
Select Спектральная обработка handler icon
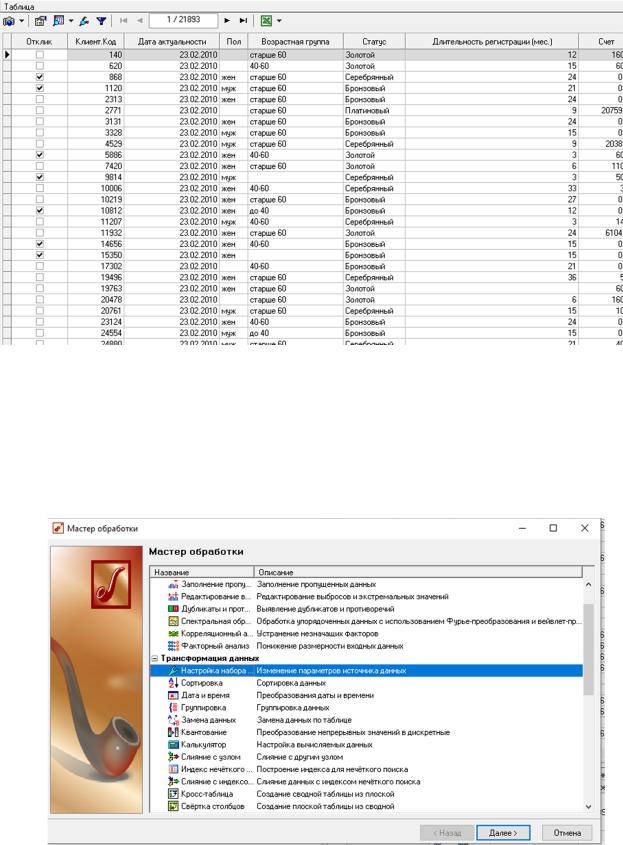pos(173,621)
